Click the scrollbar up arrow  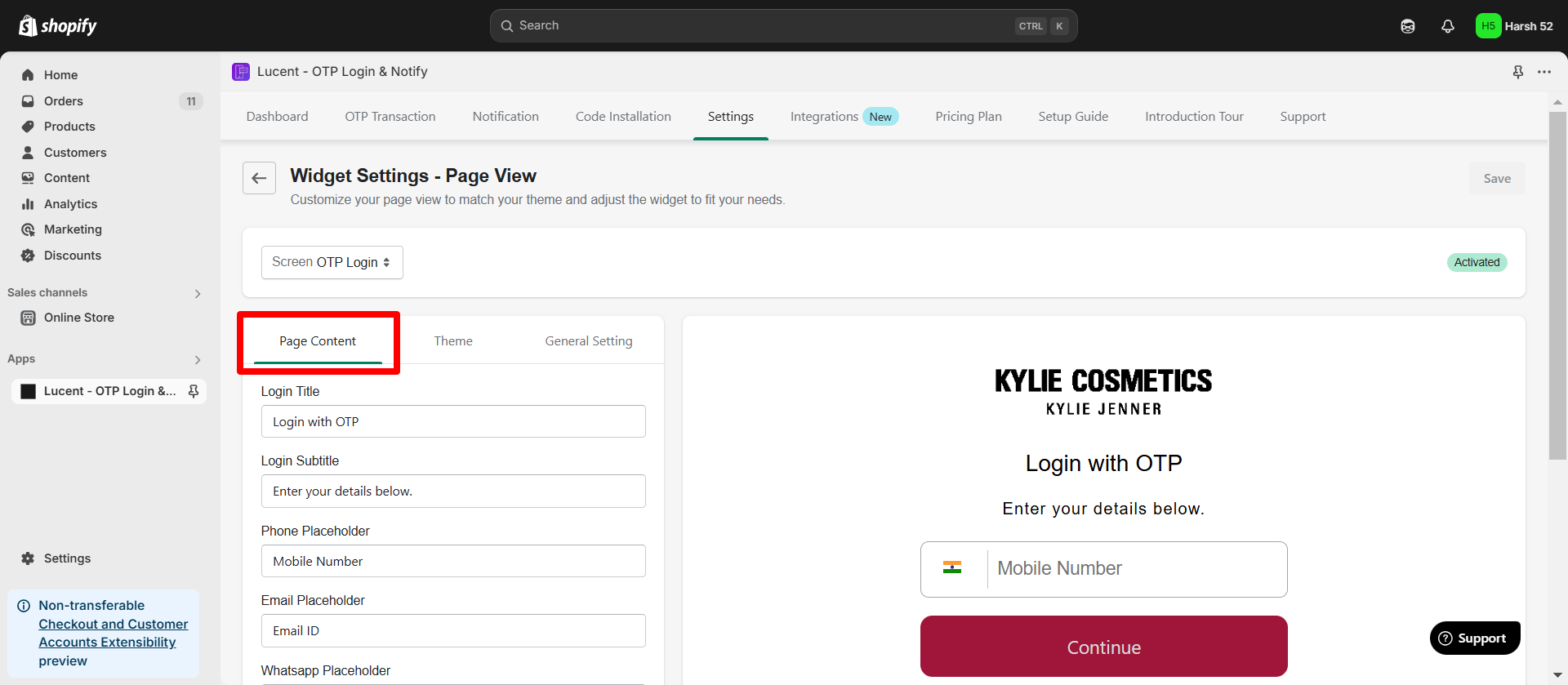coord(1557,102)
